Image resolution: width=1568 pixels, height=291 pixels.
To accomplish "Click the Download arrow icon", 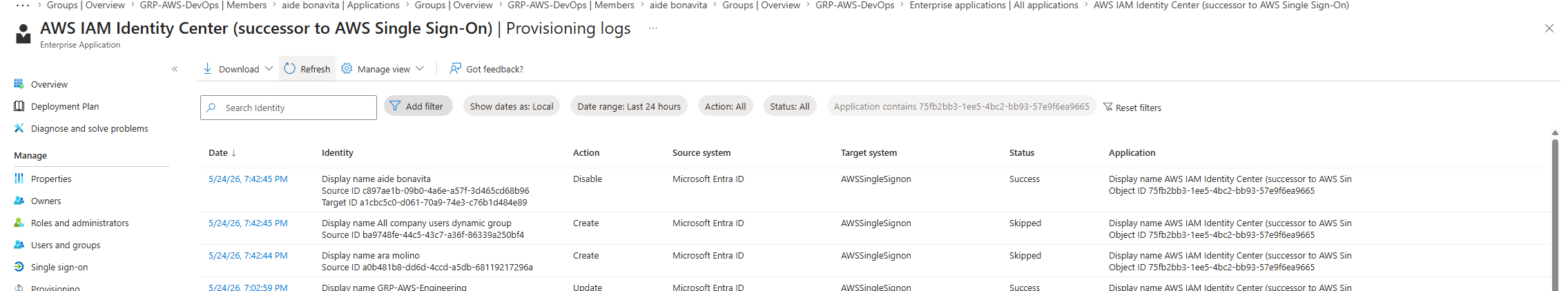I will pos(207,69).
